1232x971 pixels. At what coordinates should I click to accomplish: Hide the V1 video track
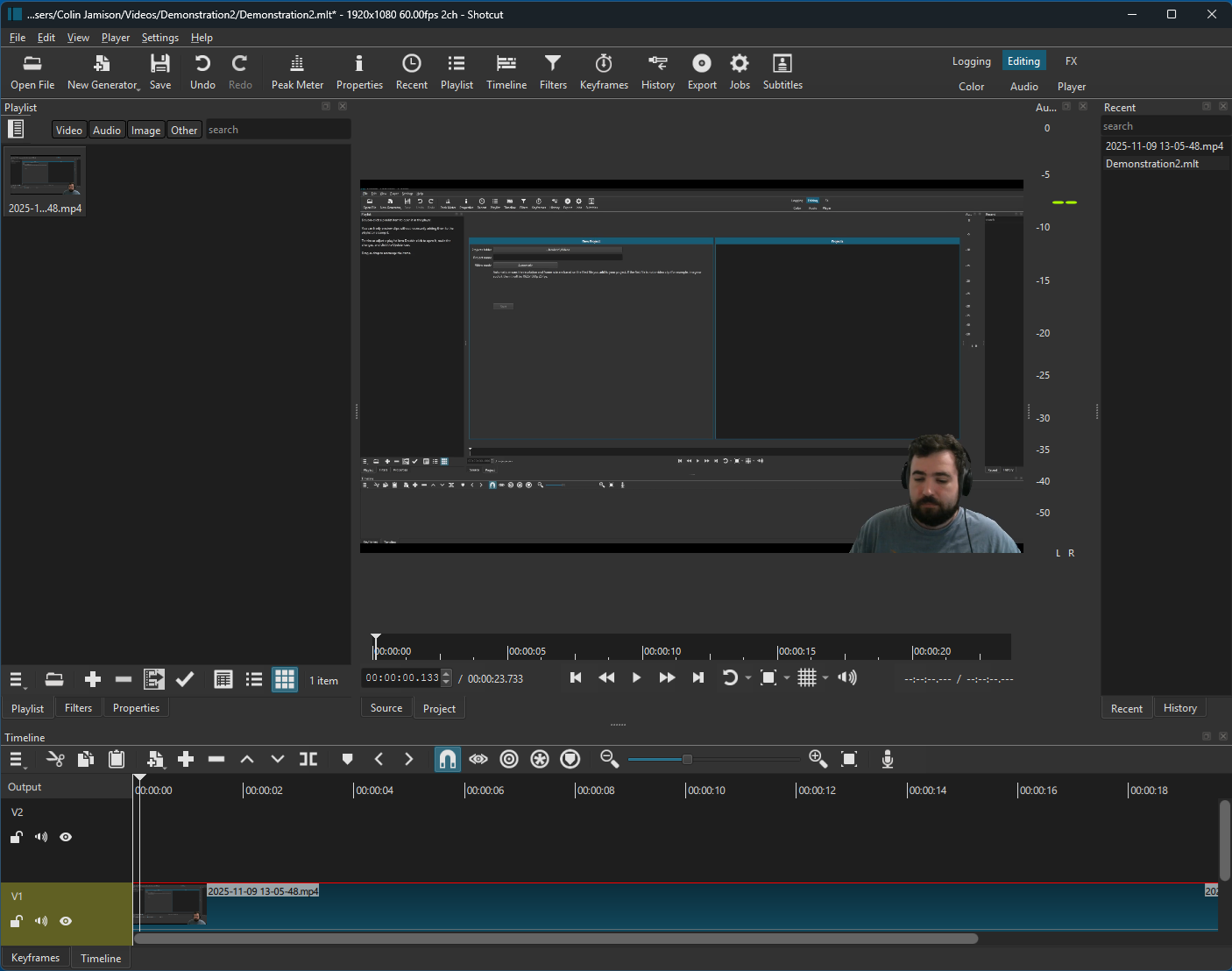pyautogui.click(x=65, y=921)
